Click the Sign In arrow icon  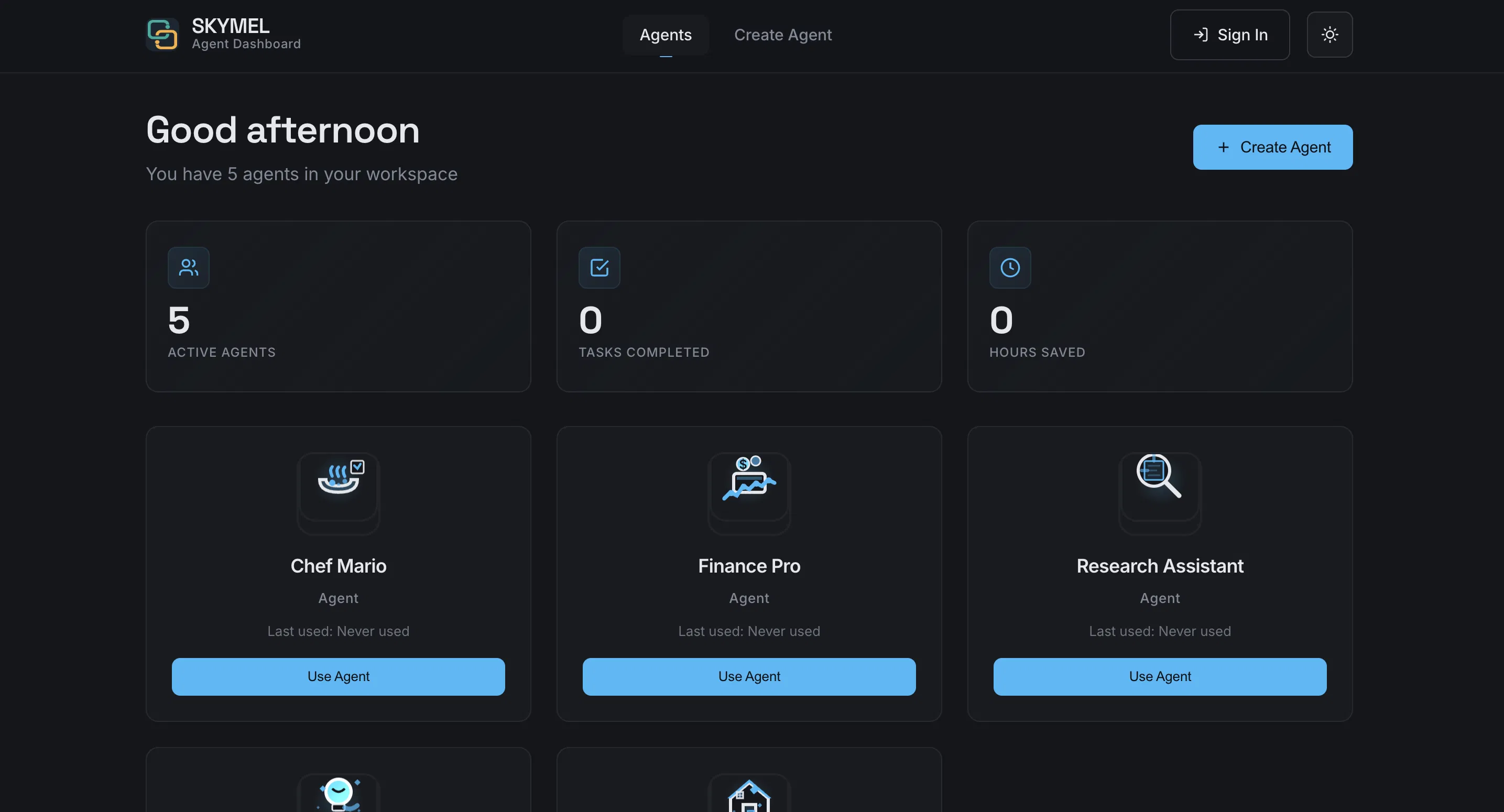coord(1201,35)
